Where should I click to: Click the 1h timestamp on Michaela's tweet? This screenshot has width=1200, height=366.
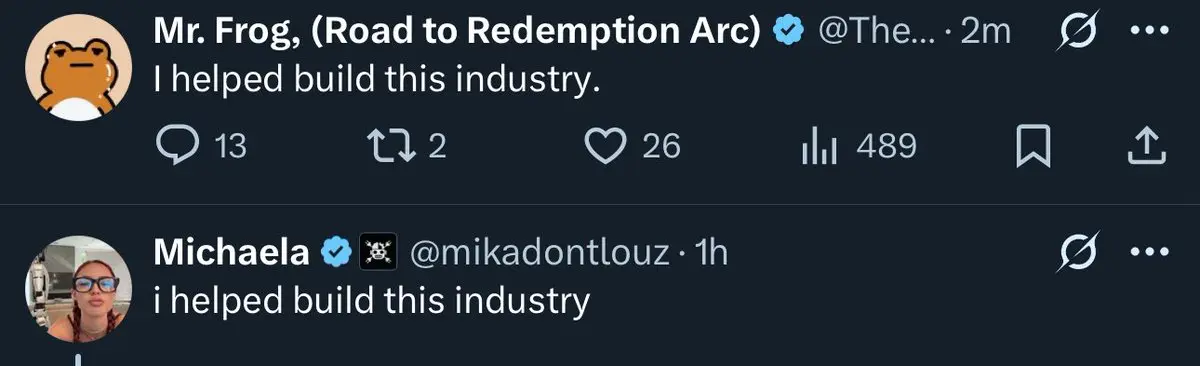[710, 254]
